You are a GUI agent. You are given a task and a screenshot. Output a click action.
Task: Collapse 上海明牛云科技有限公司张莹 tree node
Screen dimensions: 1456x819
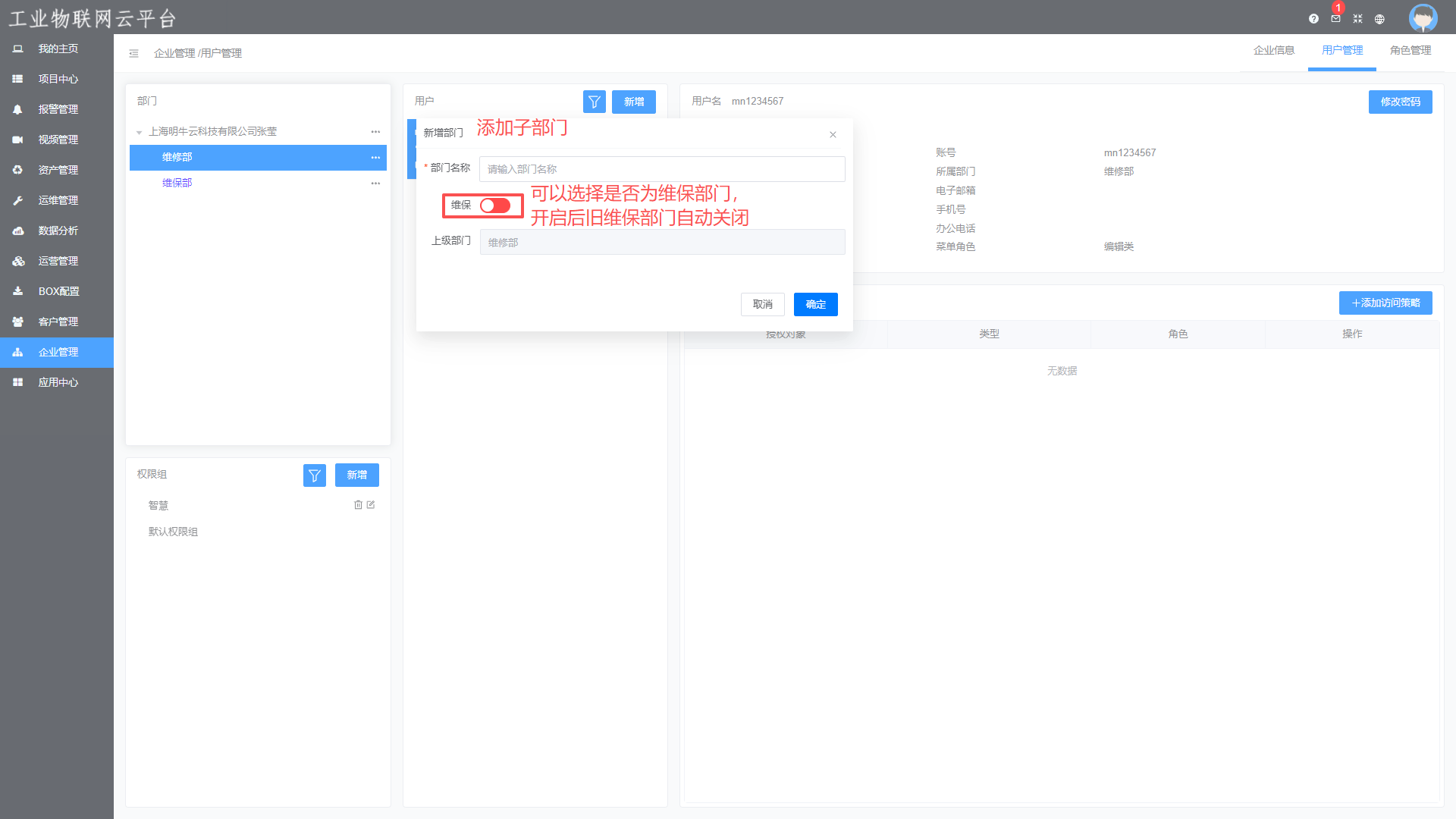pyautogui.click(x=140, y=132)
